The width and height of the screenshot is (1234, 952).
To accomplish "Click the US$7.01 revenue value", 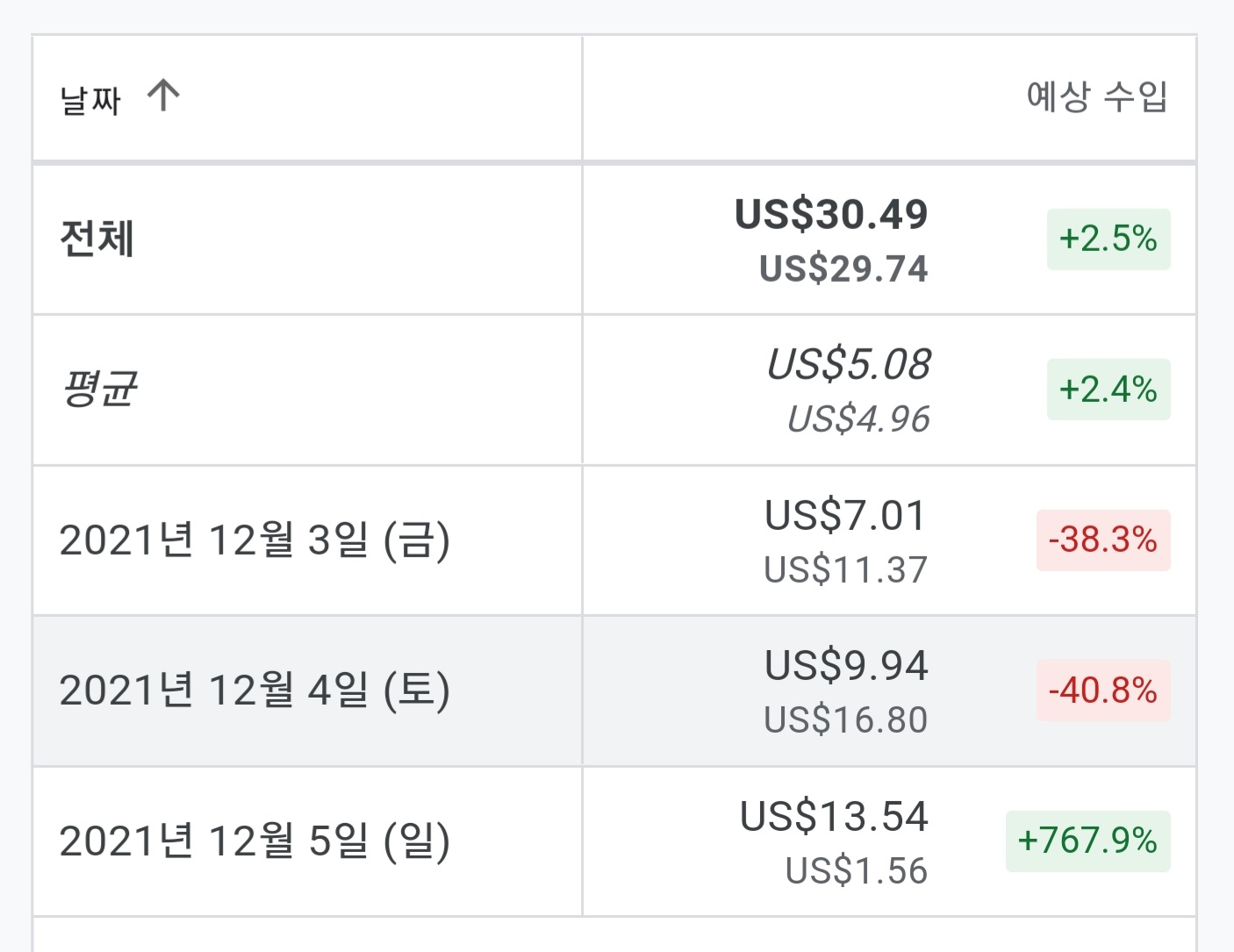I will pyautogui.click(x=845, y=515).
